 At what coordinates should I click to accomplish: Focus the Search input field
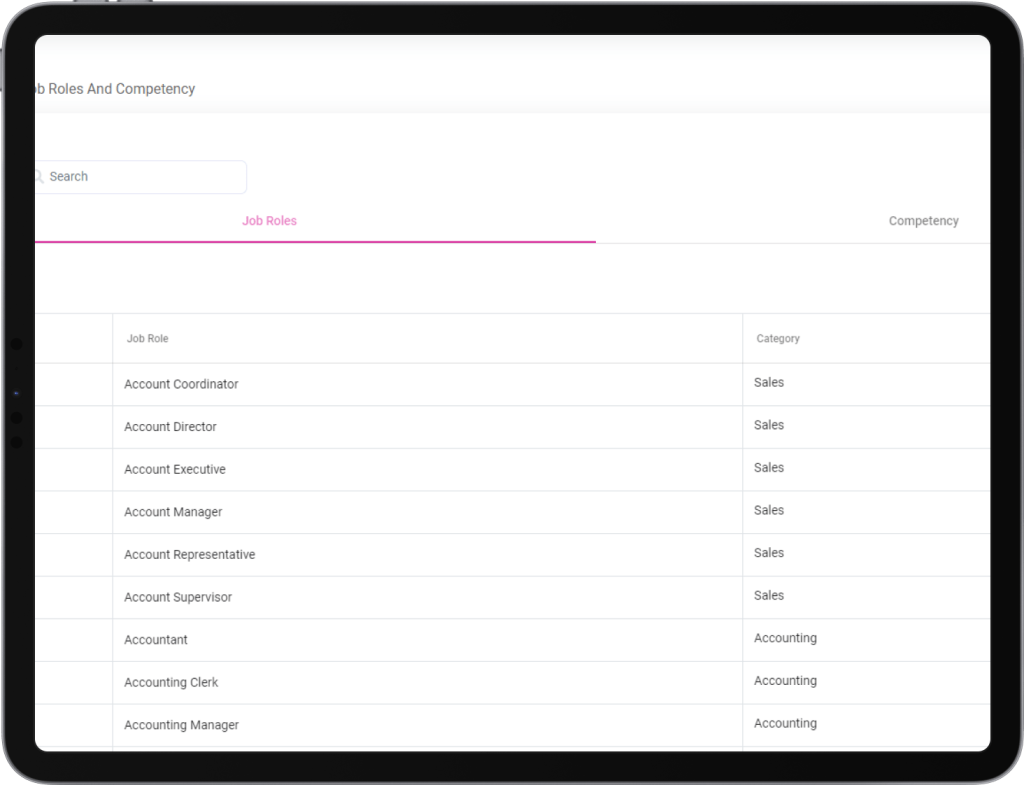point(140,177)
